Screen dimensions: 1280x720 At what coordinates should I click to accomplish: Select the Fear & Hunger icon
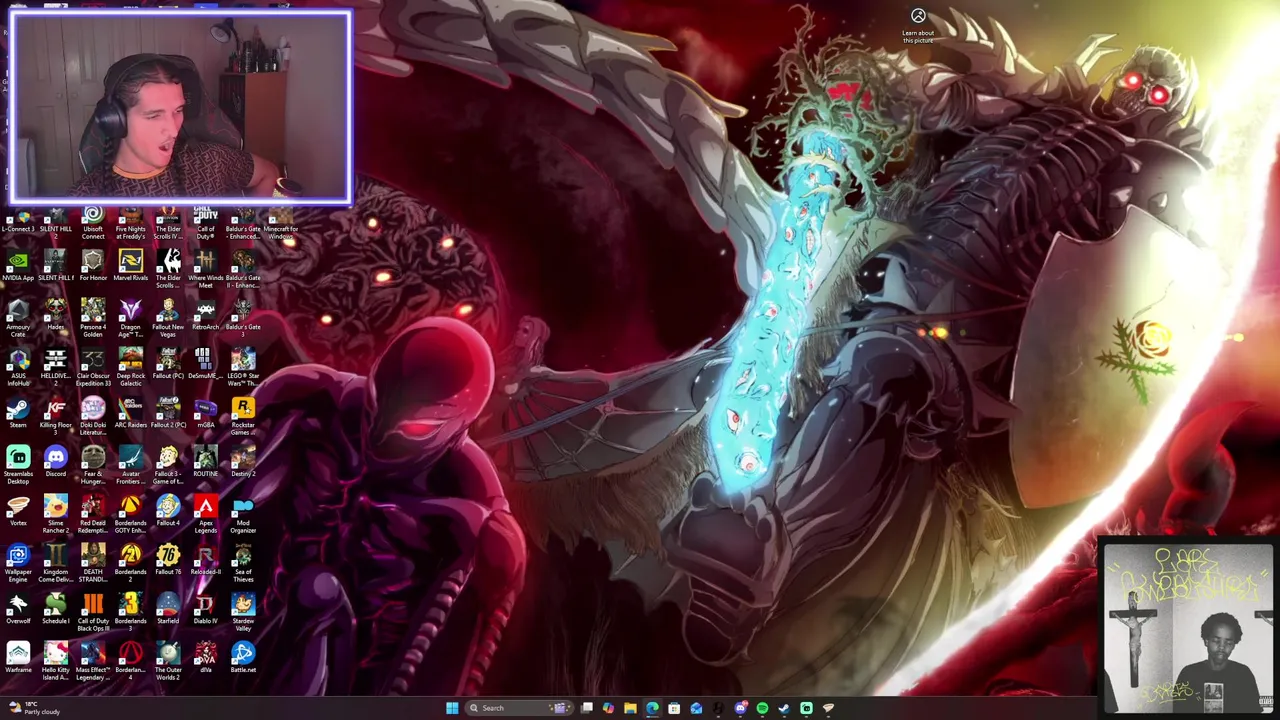[x=93, y=466]
